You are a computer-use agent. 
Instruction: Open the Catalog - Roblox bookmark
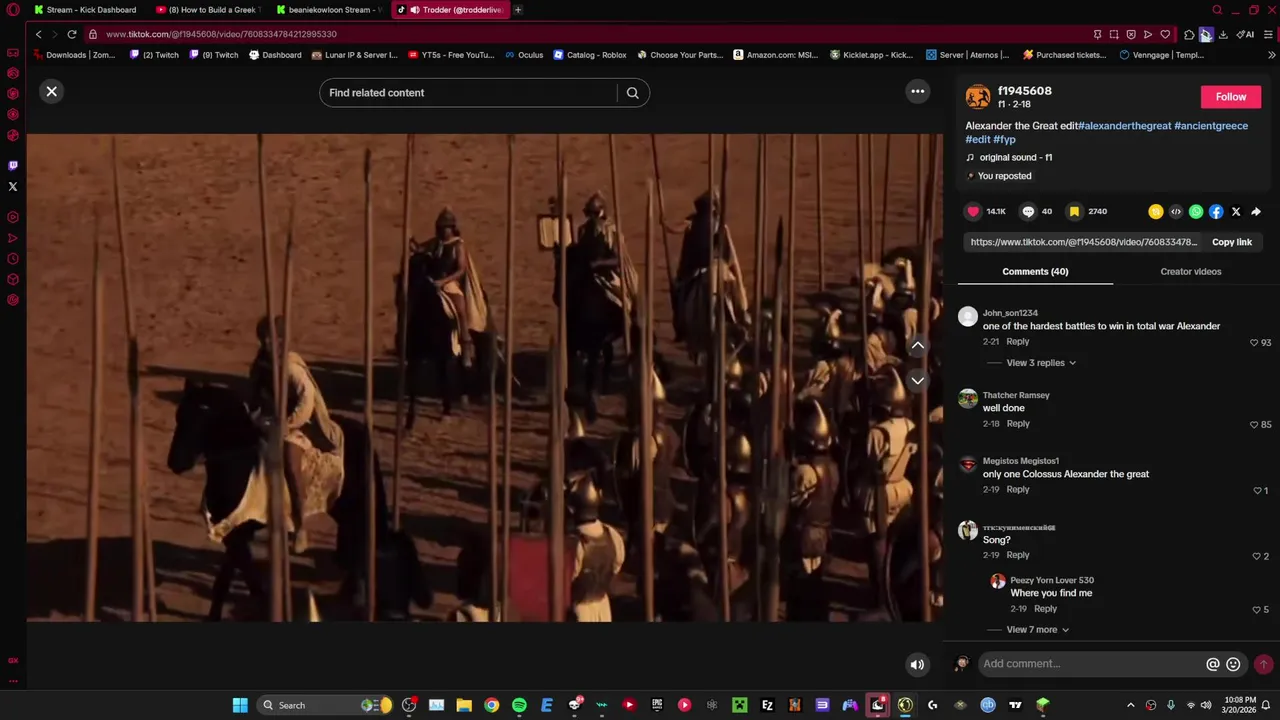click(590, 55)
